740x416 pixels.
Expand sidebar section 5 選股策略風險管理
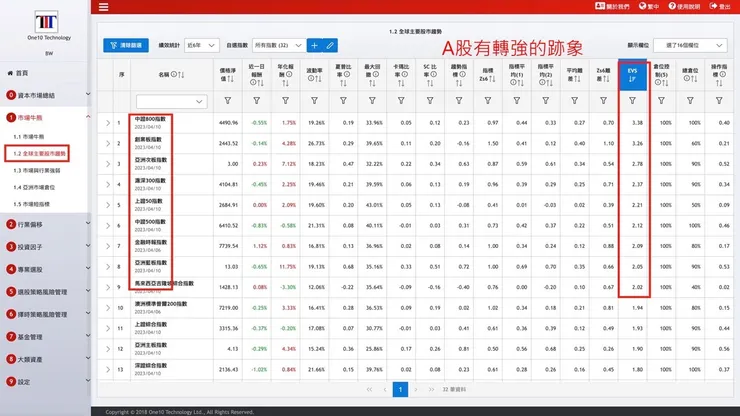coord(46,292)
